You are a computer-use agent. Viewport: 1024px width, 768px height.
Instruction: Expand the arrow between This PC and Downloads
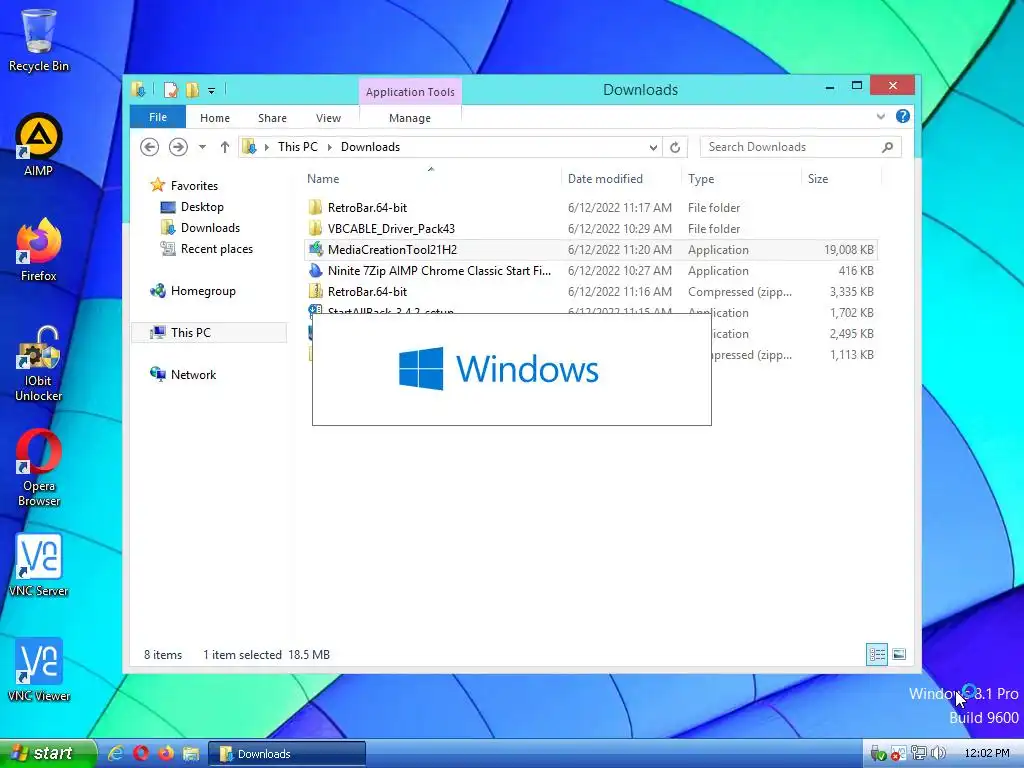[329, 148]
